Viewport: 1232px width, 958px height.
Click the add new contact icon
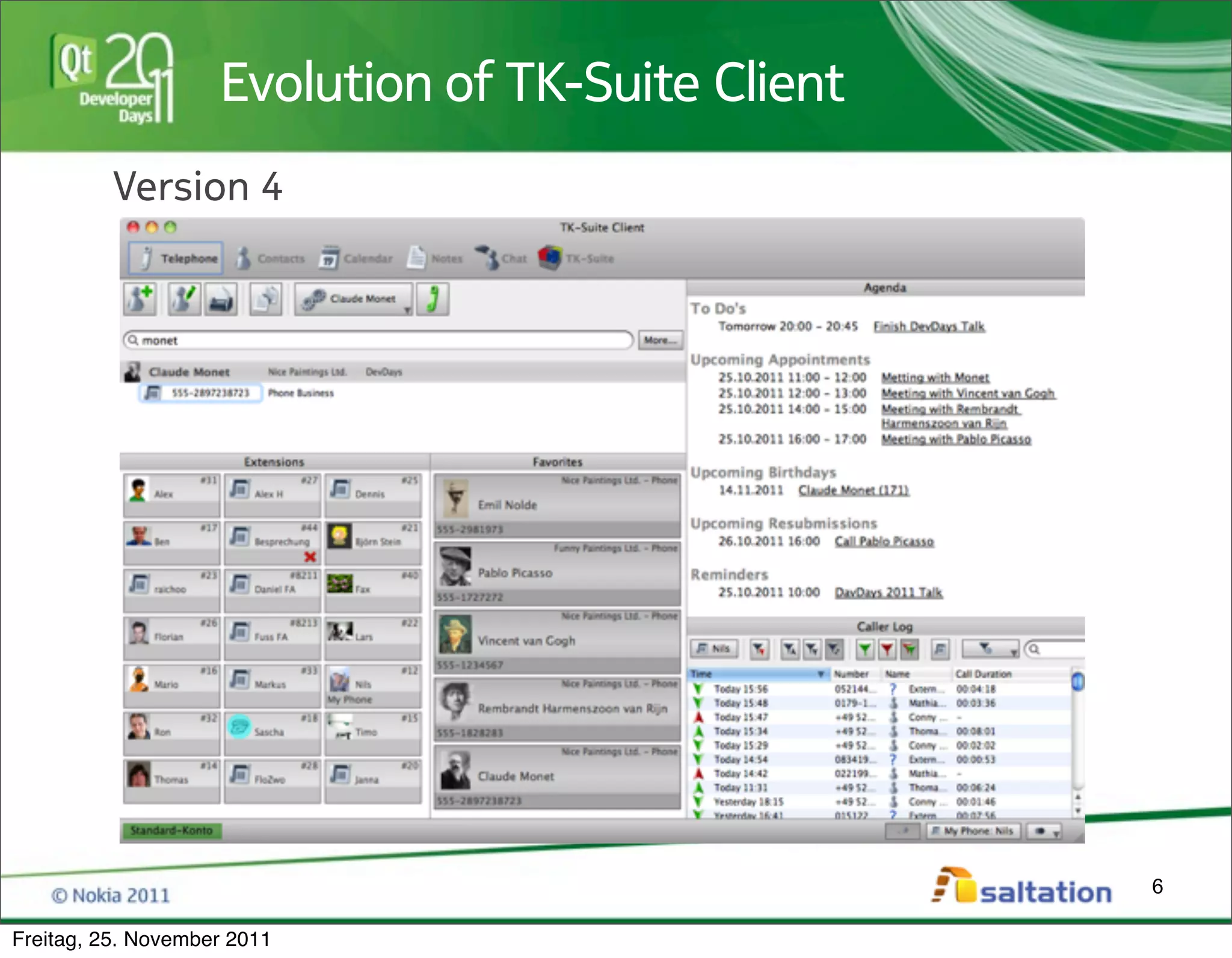(x=140, y=299)
